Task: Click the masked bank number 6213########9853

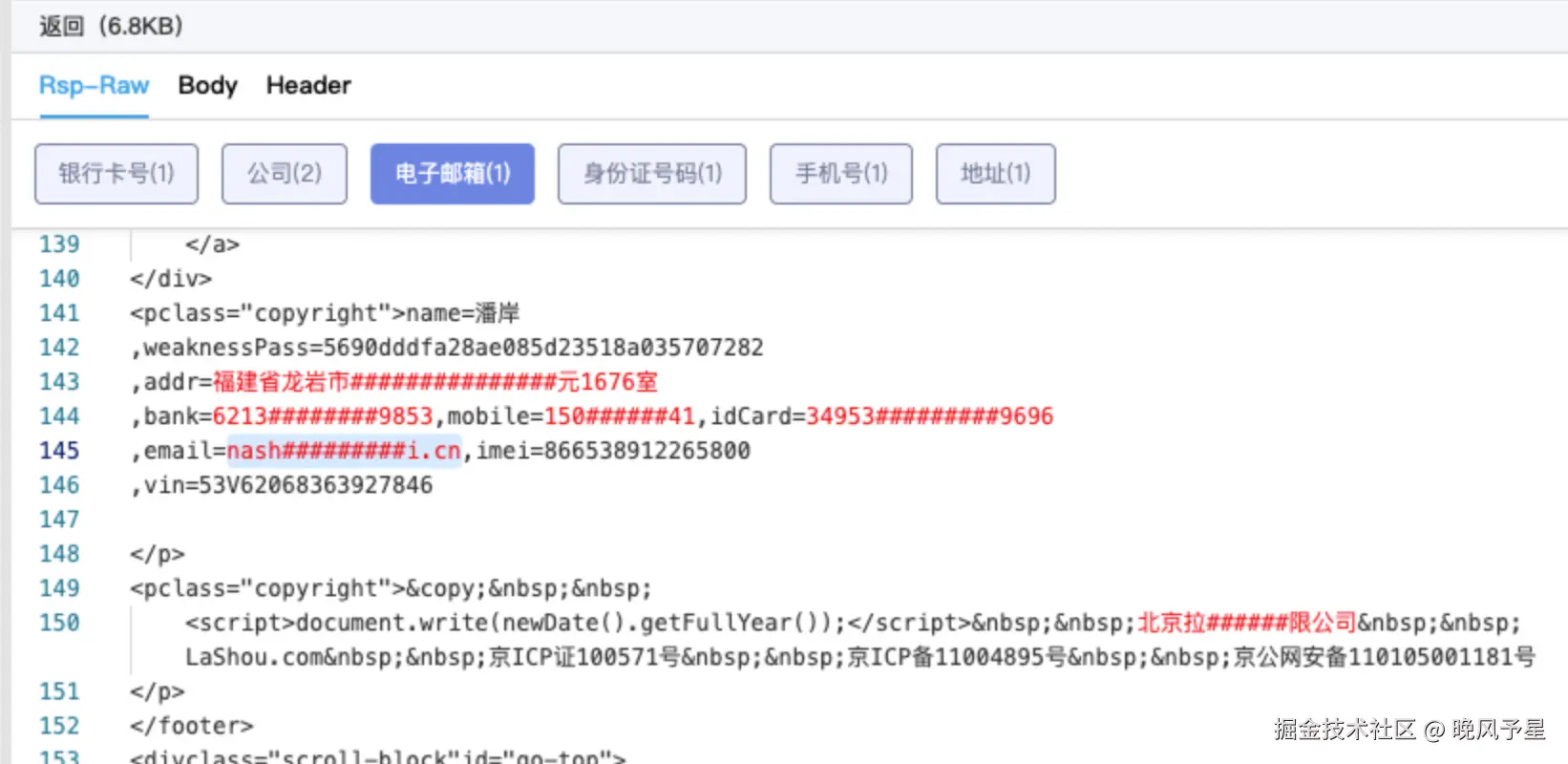Action: pos(323,416)
